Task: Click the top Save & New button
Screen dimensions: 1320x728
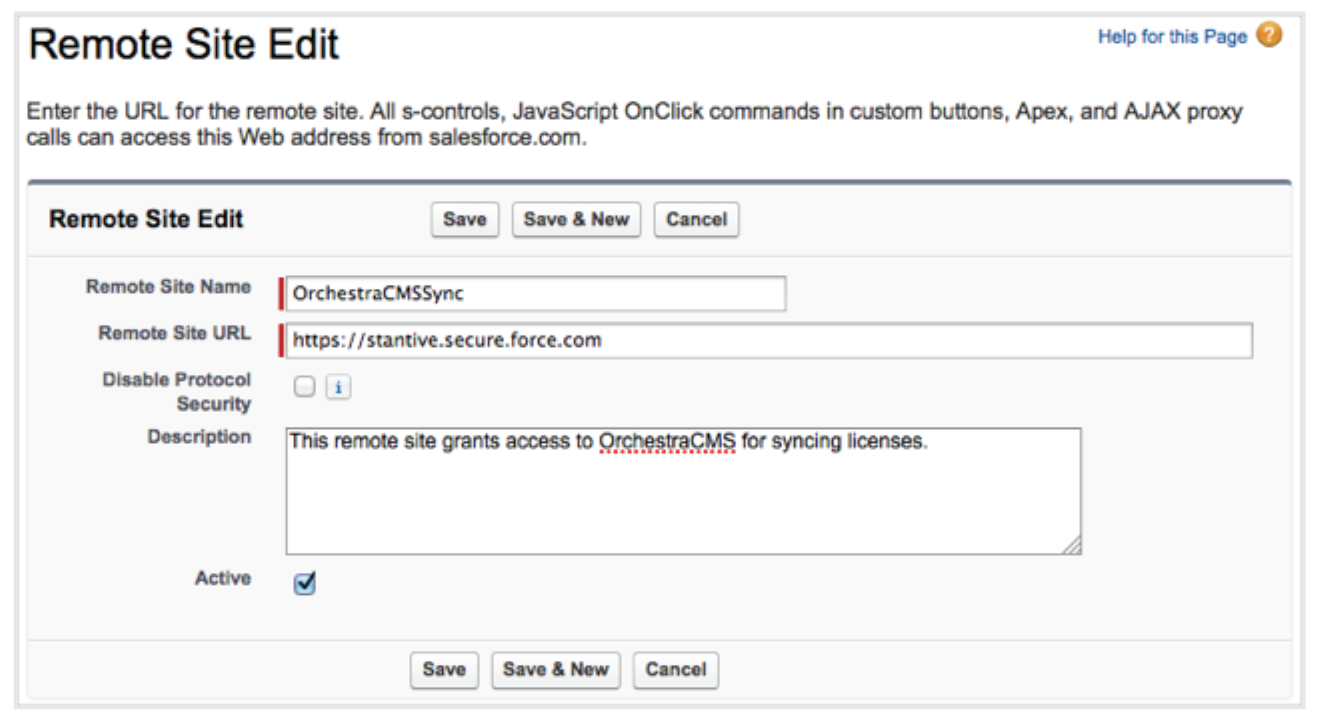Action: 576,220
